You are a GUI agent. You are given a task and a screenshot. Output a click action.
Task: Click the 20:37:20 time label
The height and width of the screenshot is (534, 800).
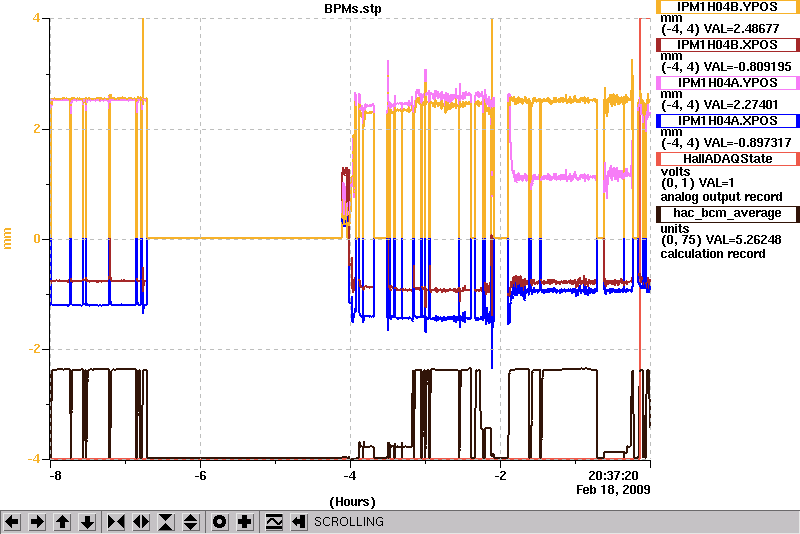click(613, 476)
